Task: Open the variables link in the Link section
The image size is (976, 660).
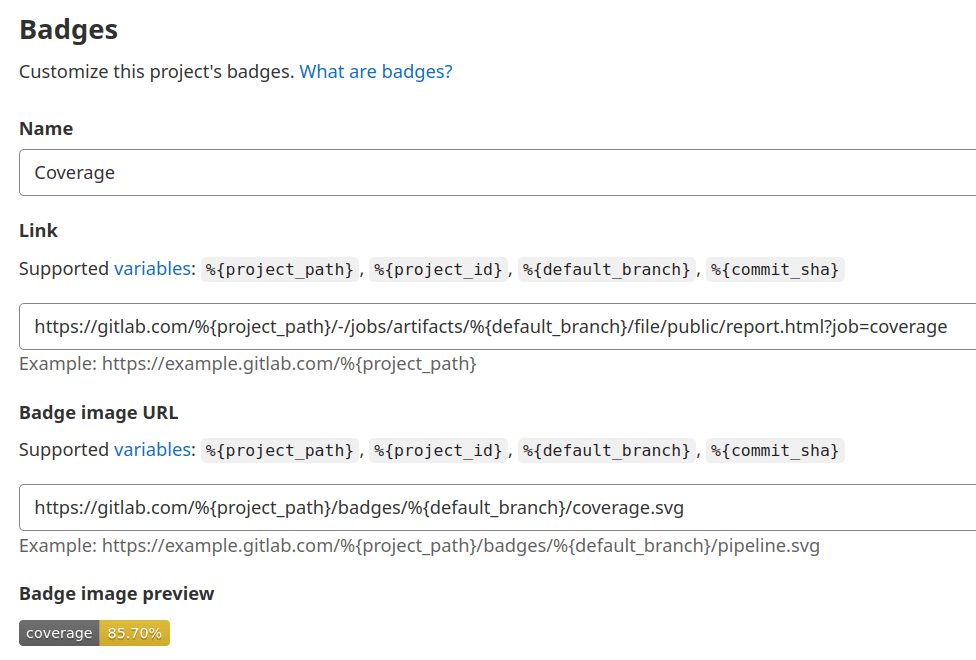Action: (x=151, y=269)
